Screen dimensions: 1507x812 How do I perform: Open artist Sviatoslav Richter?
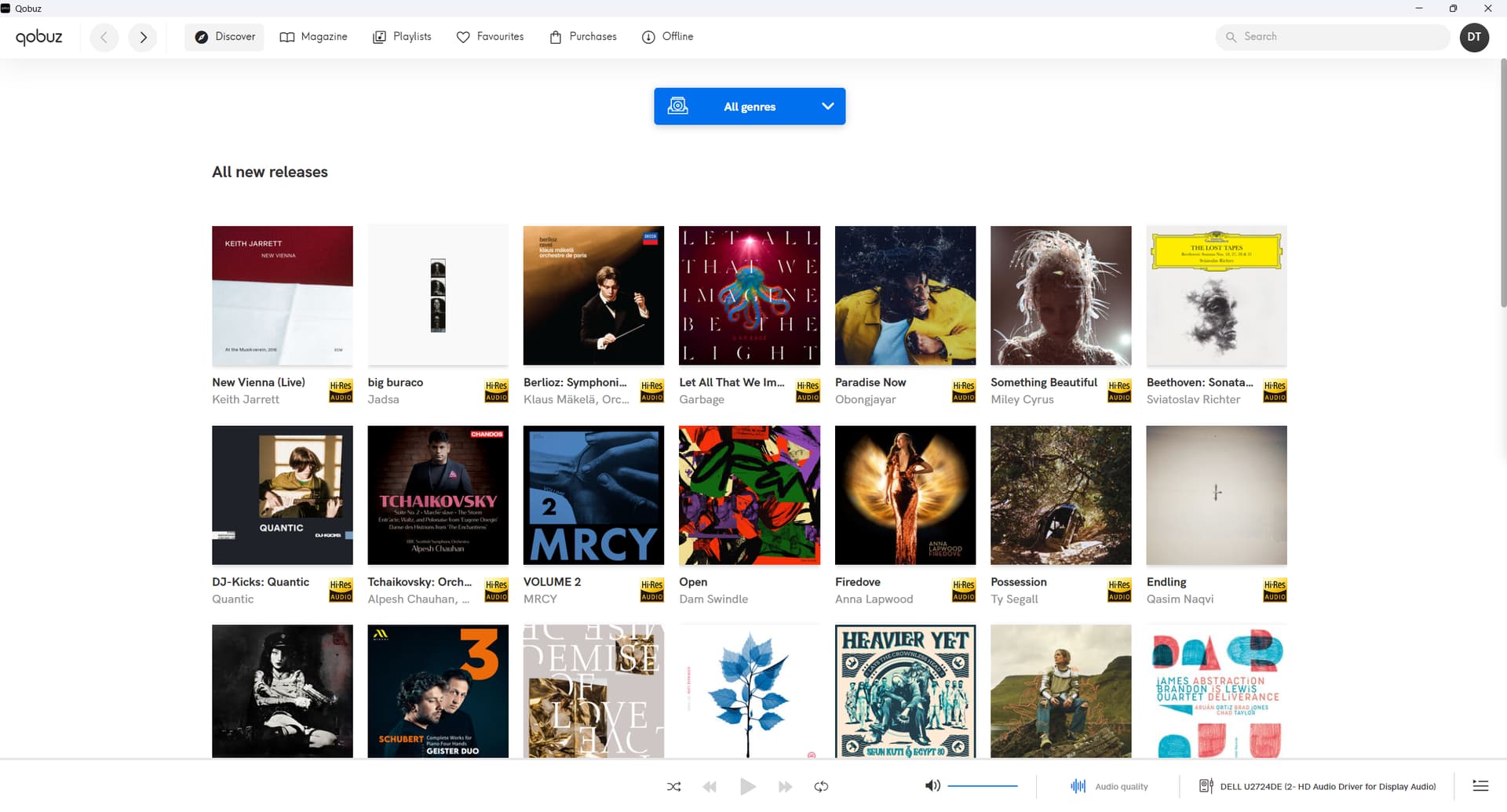1193,399
